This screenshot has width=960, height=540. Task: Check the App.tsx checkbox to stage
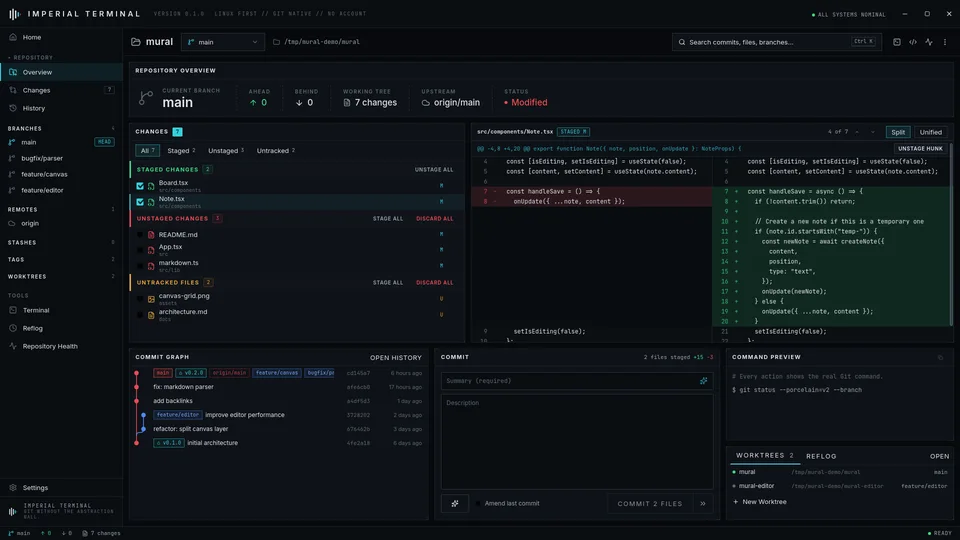140,250
